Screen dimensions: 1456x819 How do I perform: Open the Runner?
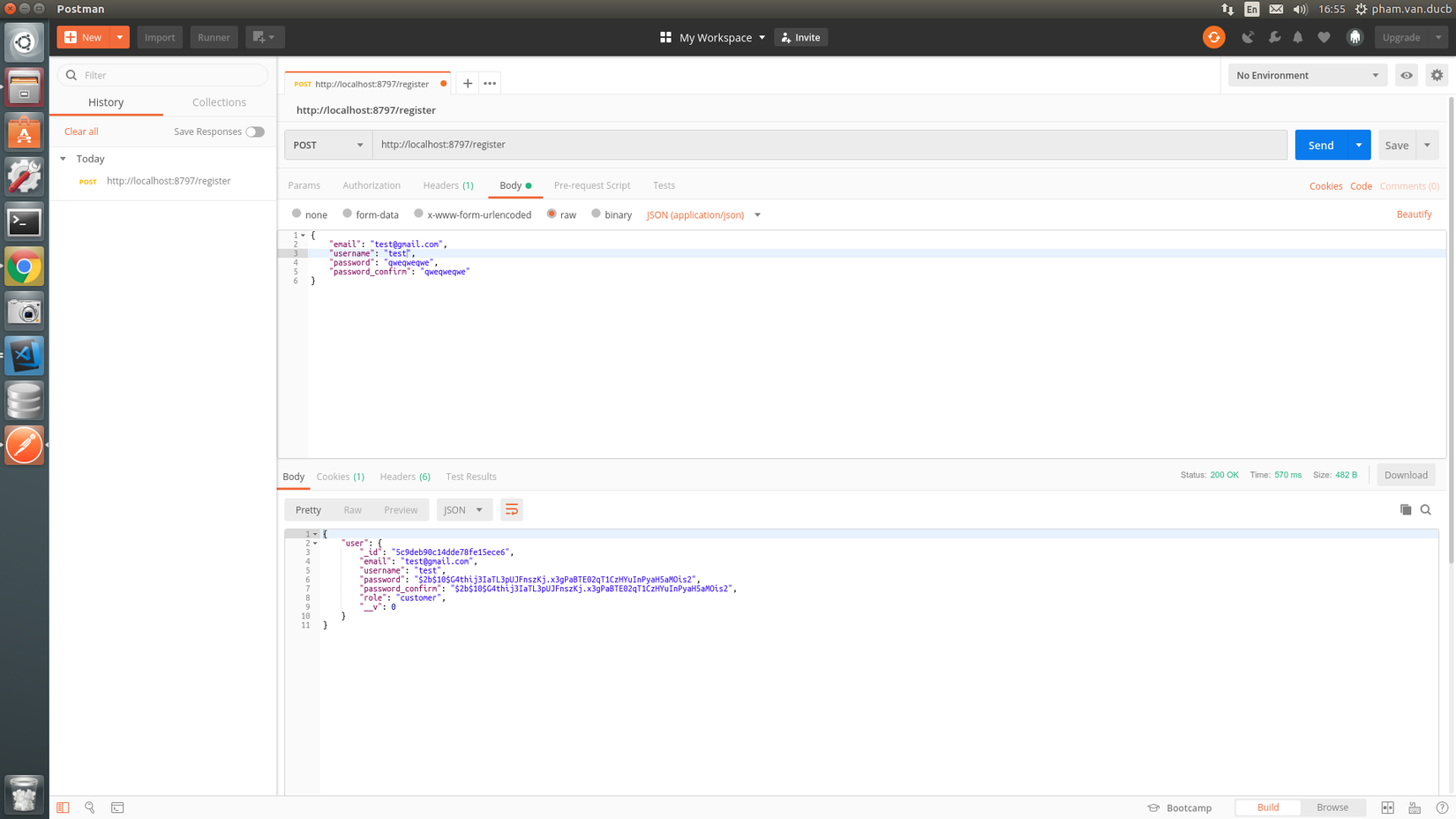pos(214,37)
